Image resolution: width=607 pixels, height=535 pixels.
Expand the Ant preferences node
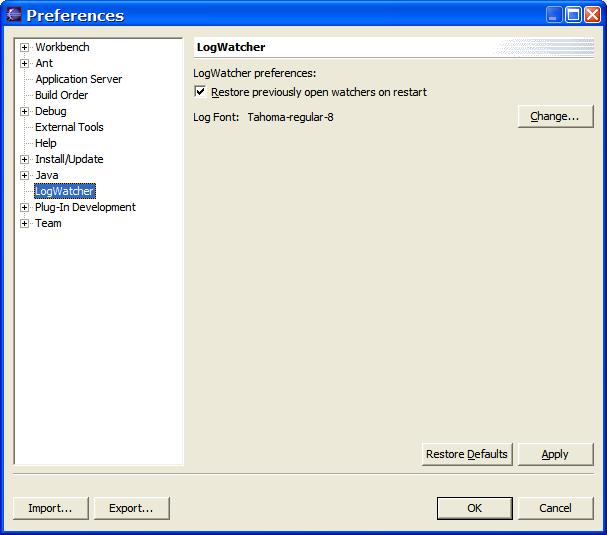point(25,63)
